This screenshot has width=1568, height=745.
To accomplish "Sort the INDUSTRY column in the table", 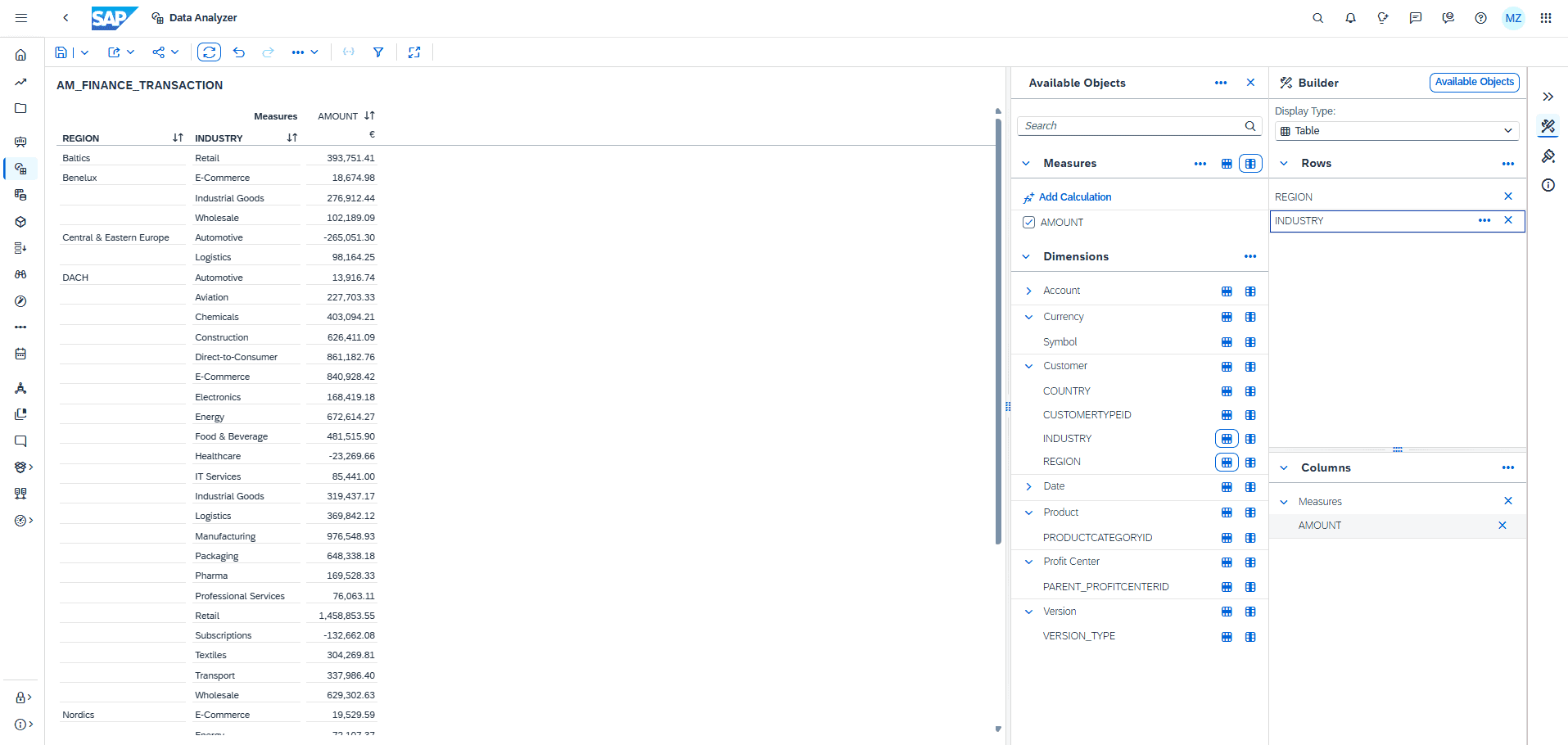I will (x=292, y=138).
